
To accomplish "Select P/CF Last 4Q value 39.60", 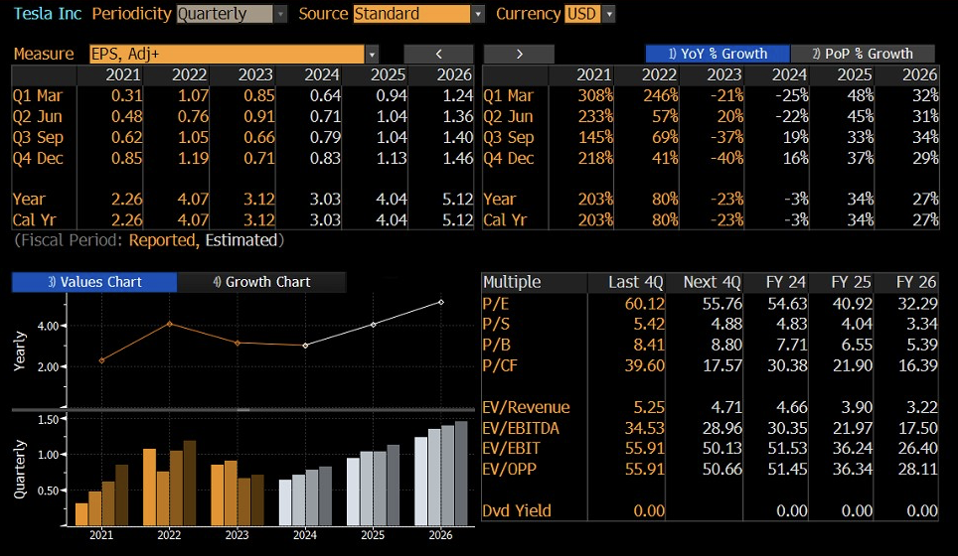I will coord(645,365).
